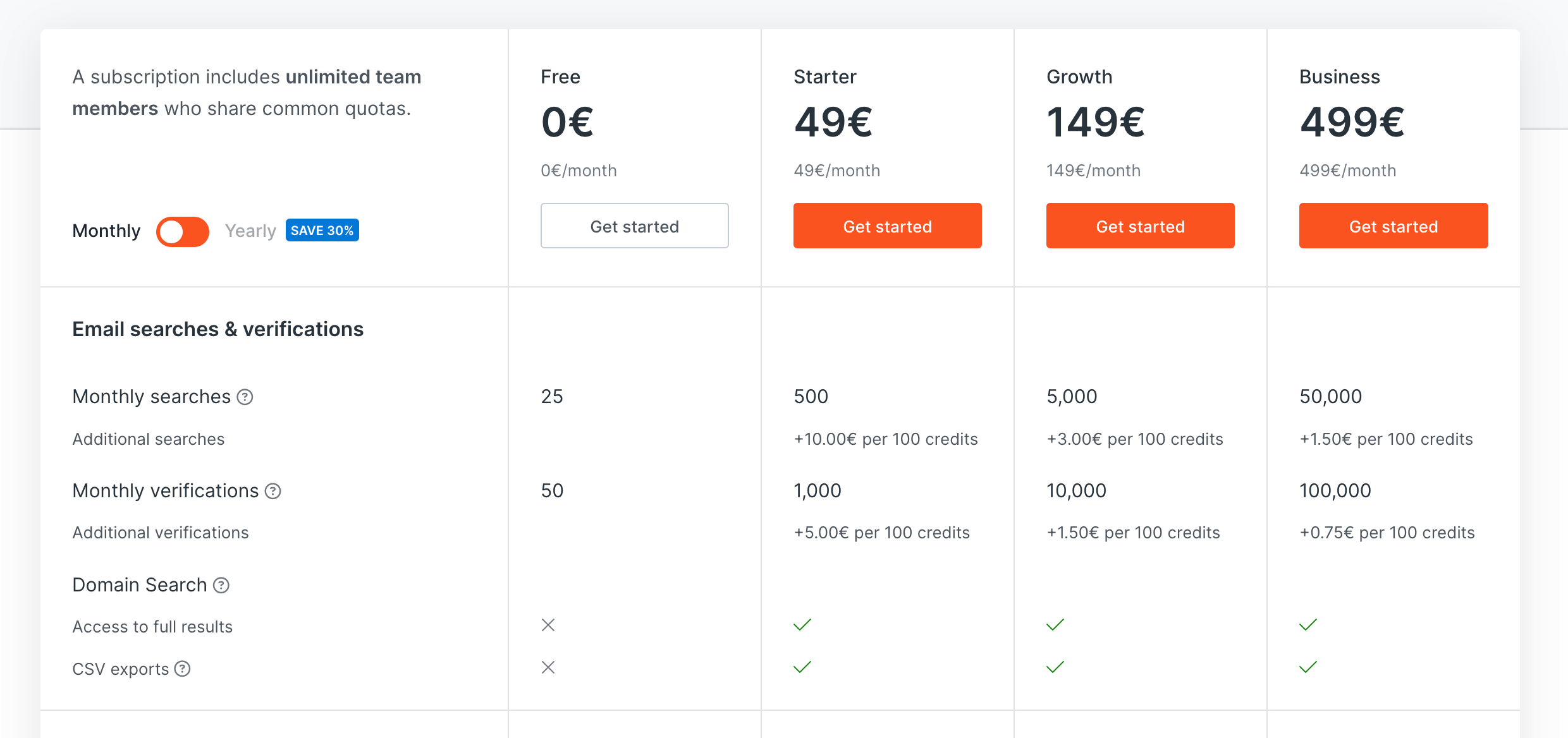This screenshot has height=738, width=1568.
Task: Click the Monthly searches help icon
Action: click(245, 397)
